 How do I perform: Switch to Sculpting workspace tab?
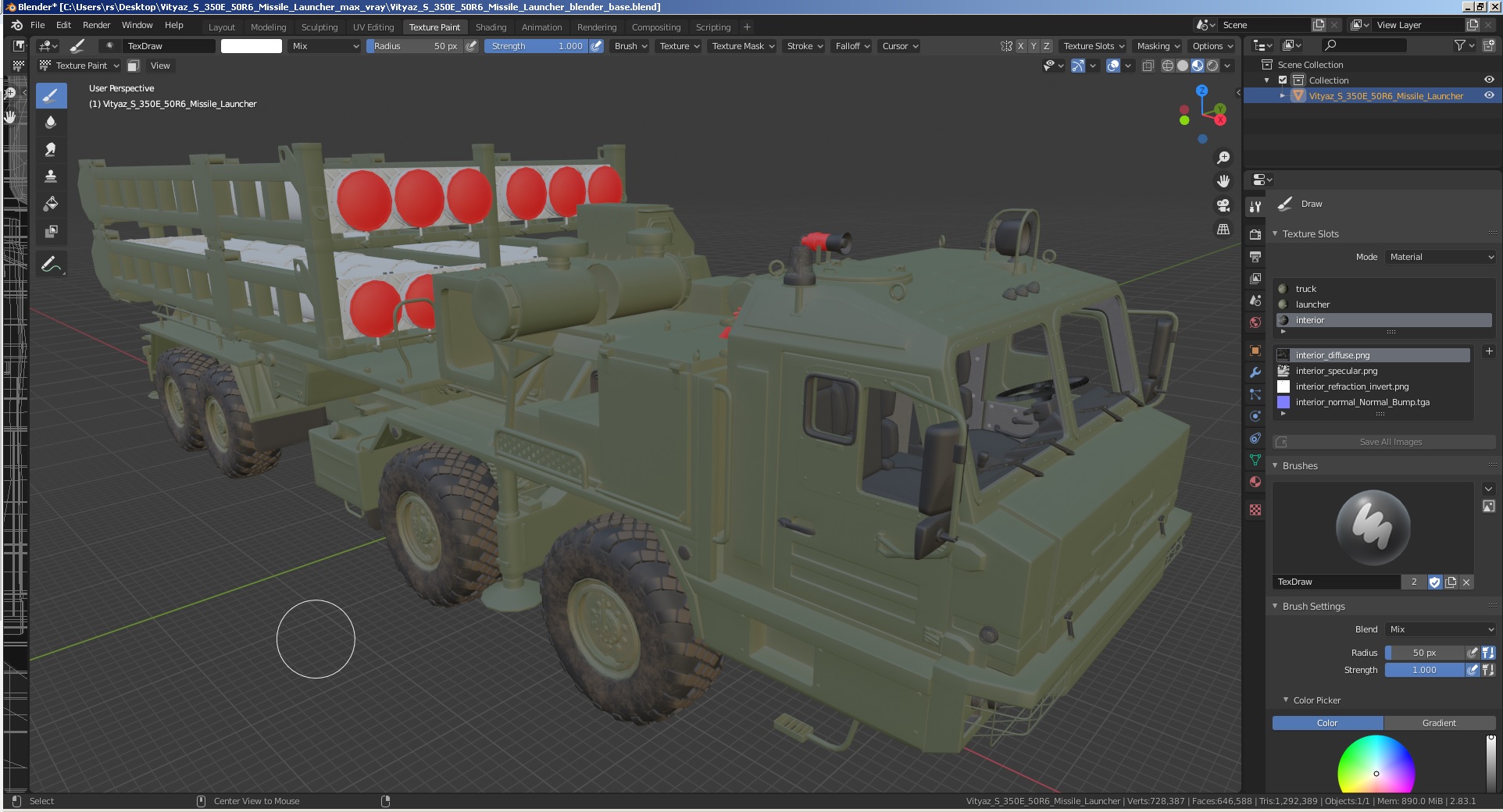pyautogui.click(x=320, y=27)
